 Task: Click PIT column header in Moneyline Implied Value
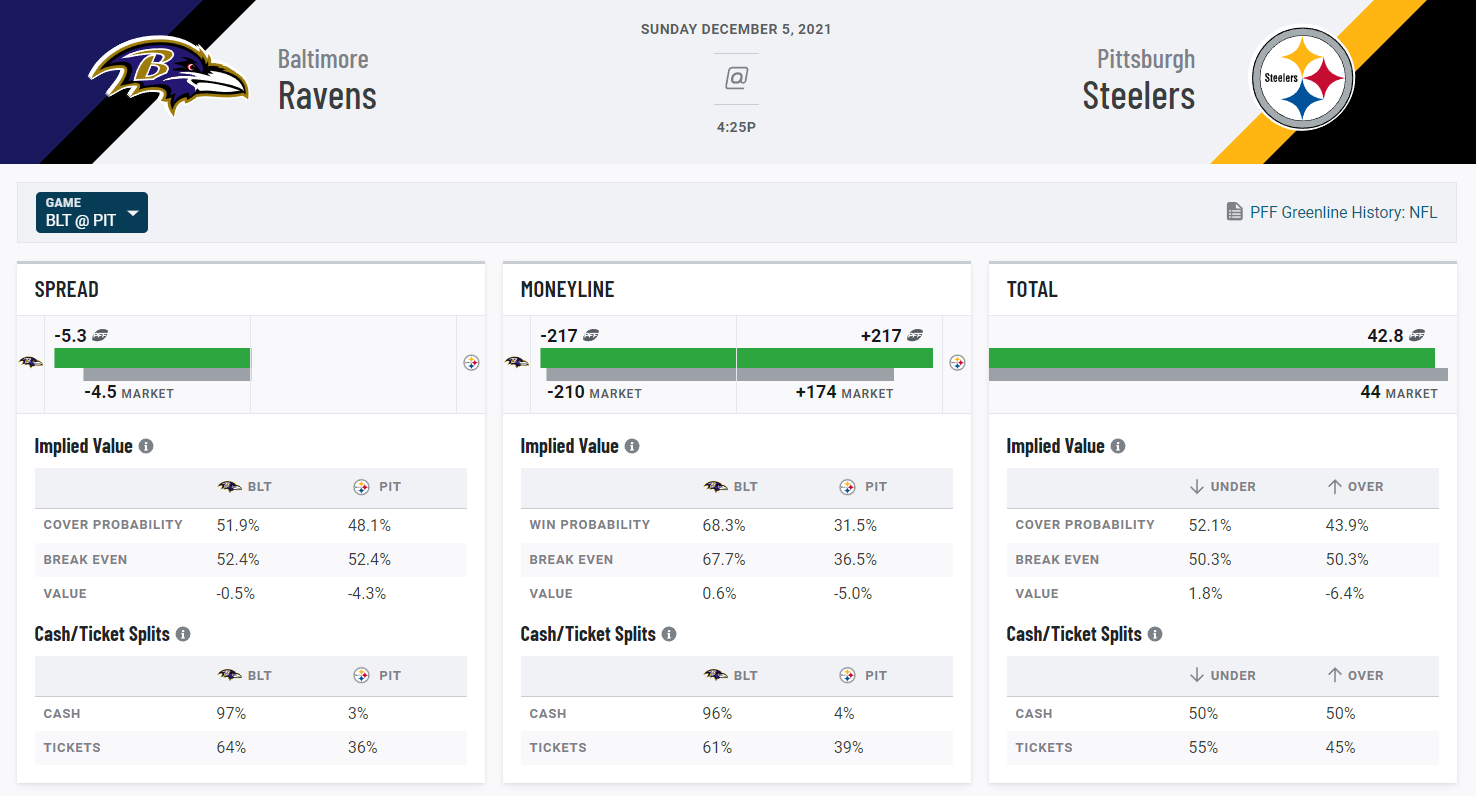(x=863, y=487)
